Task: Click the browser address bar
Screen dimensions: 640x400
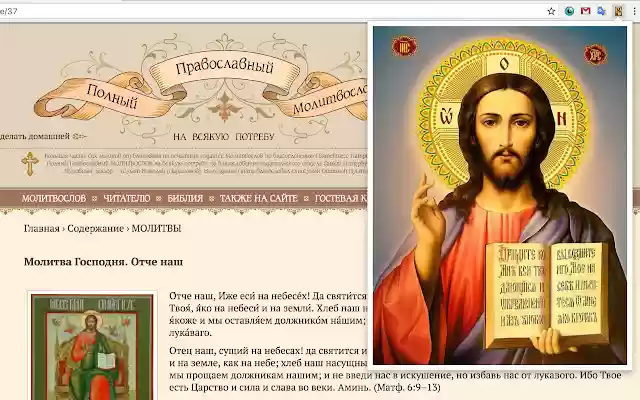Action: (269, 11)
